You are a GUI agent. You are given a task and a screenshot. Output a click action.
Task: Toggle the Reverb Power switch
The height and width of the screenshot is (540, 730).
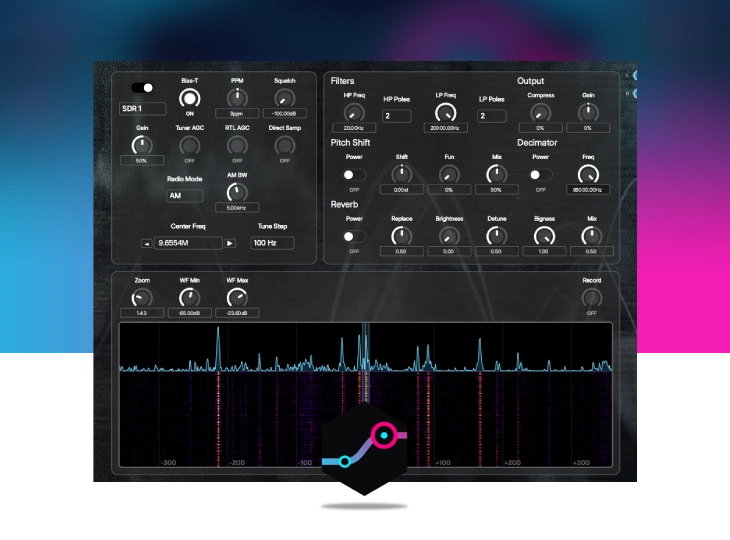pyautogui.click(x=354, y=236)
